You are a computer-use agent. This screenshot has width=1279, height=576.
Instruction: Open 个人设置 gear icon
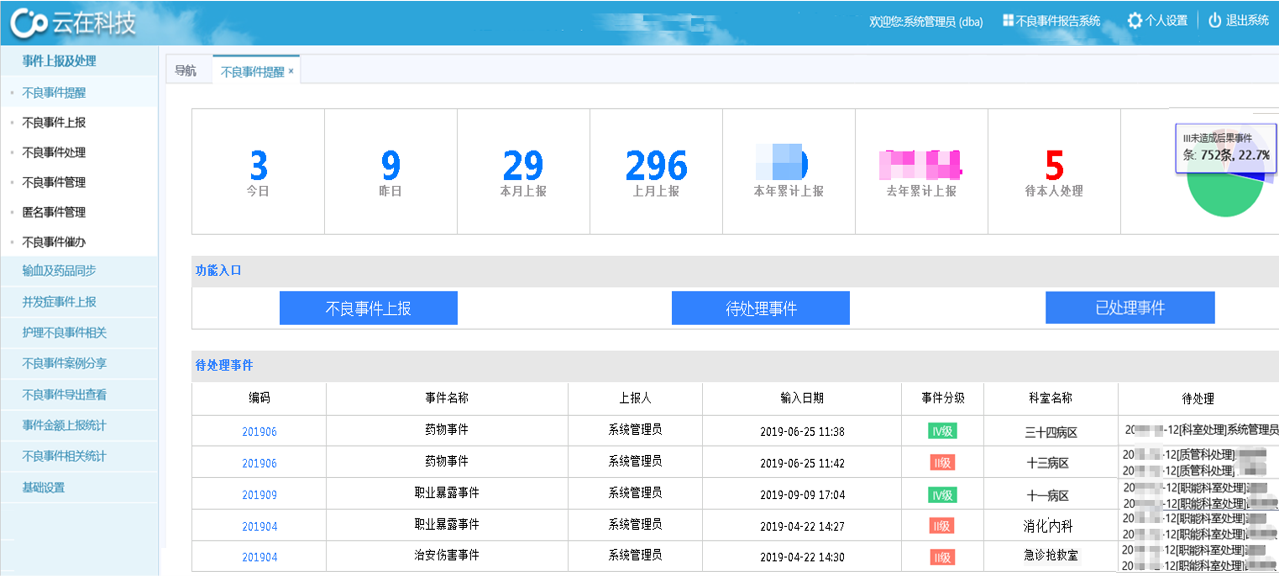[x=1134, y=21]
